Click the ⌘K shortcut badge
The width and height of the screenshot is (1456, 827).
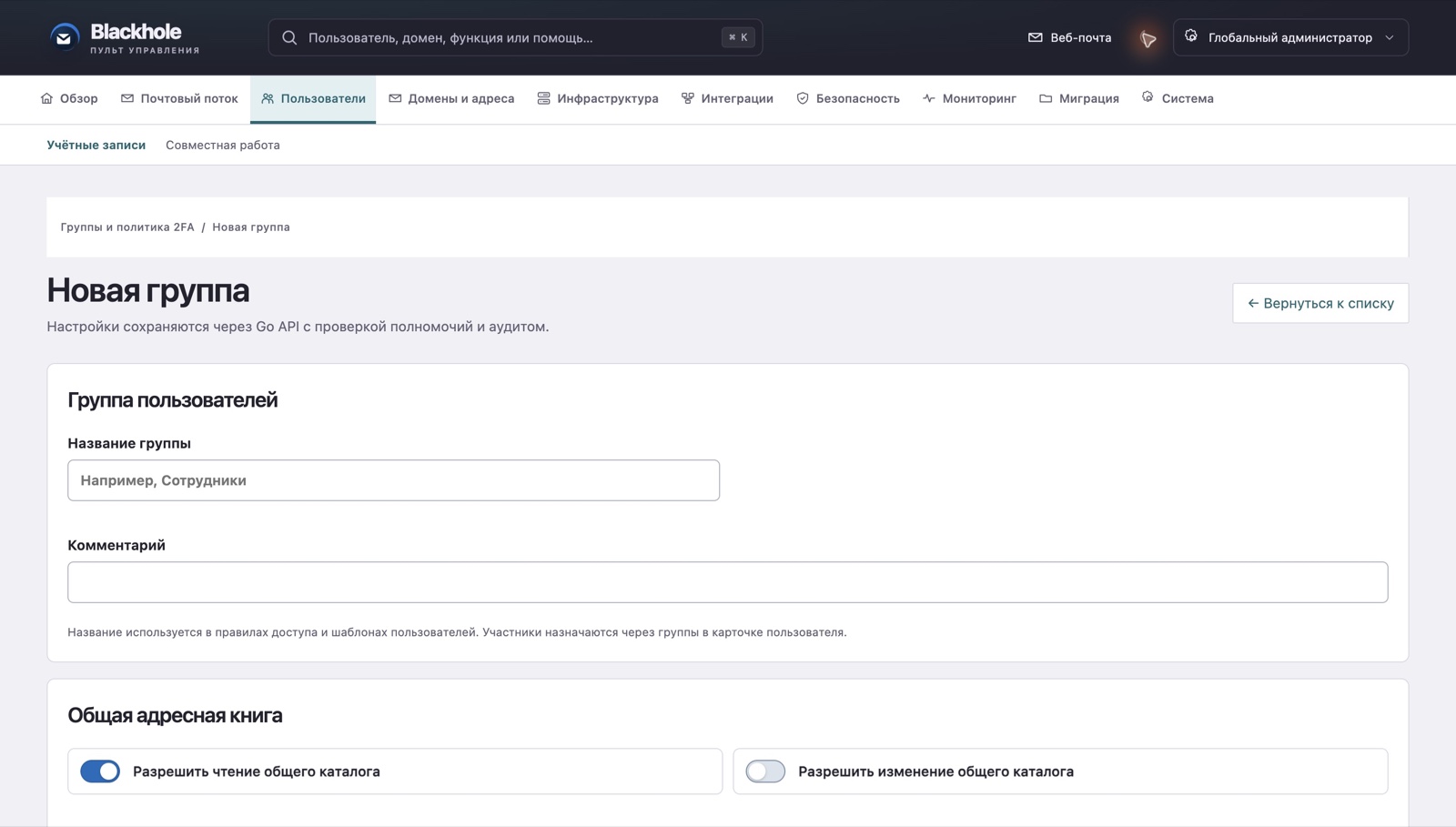[x=738, y=37]
